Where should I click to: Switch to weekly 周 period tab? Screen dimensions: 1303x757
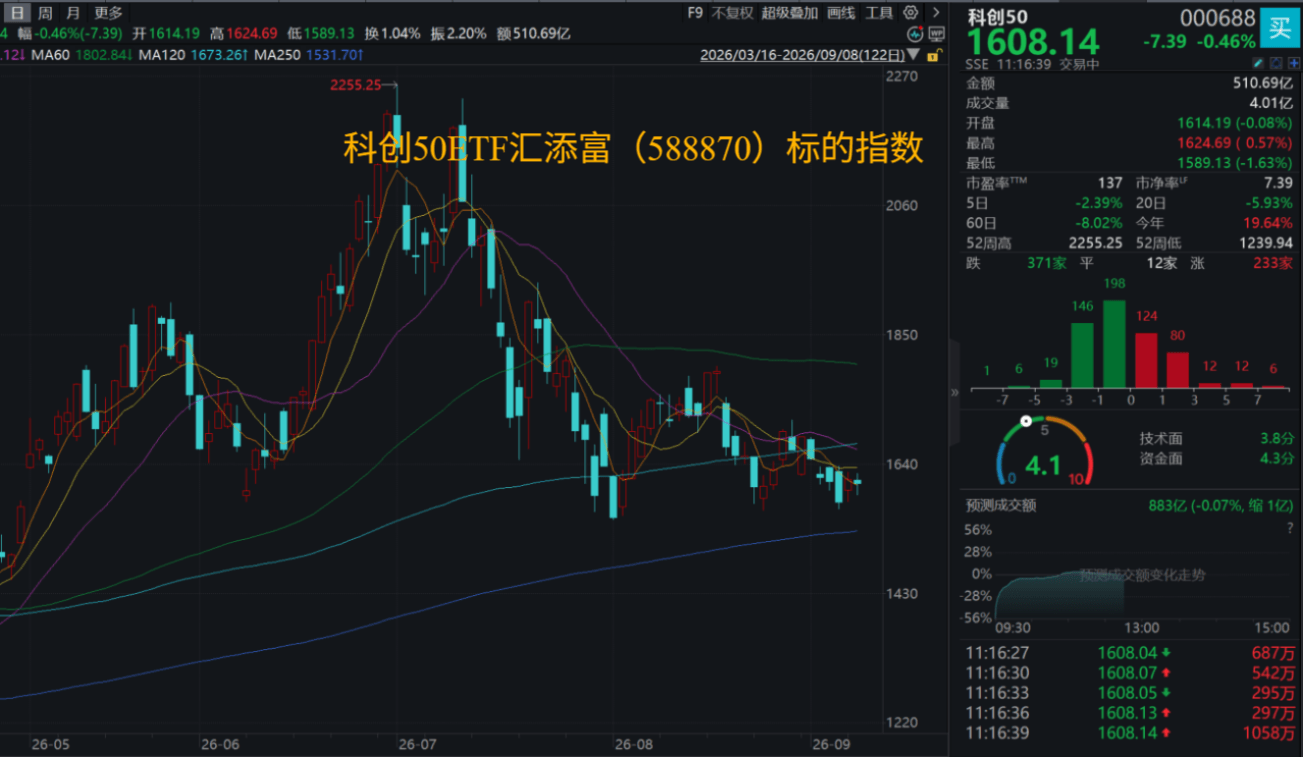coord(45,13)
